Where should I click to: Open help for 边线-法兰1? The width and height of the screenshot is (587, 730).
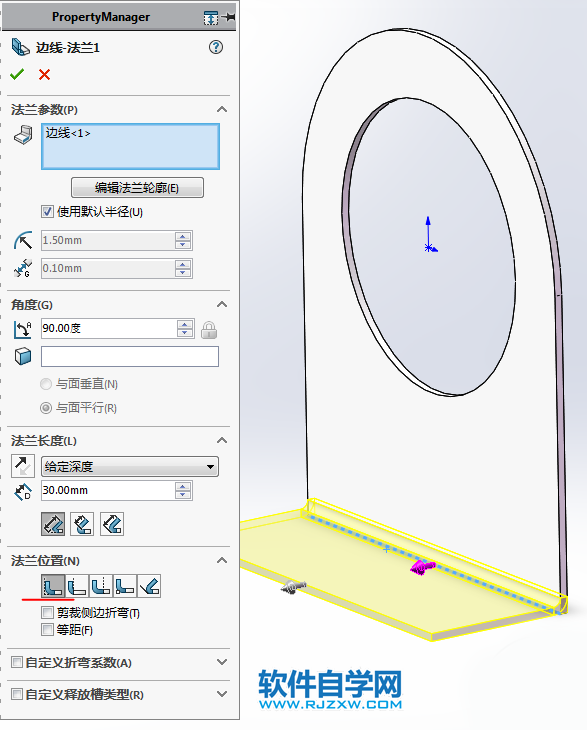coord(216,47)
